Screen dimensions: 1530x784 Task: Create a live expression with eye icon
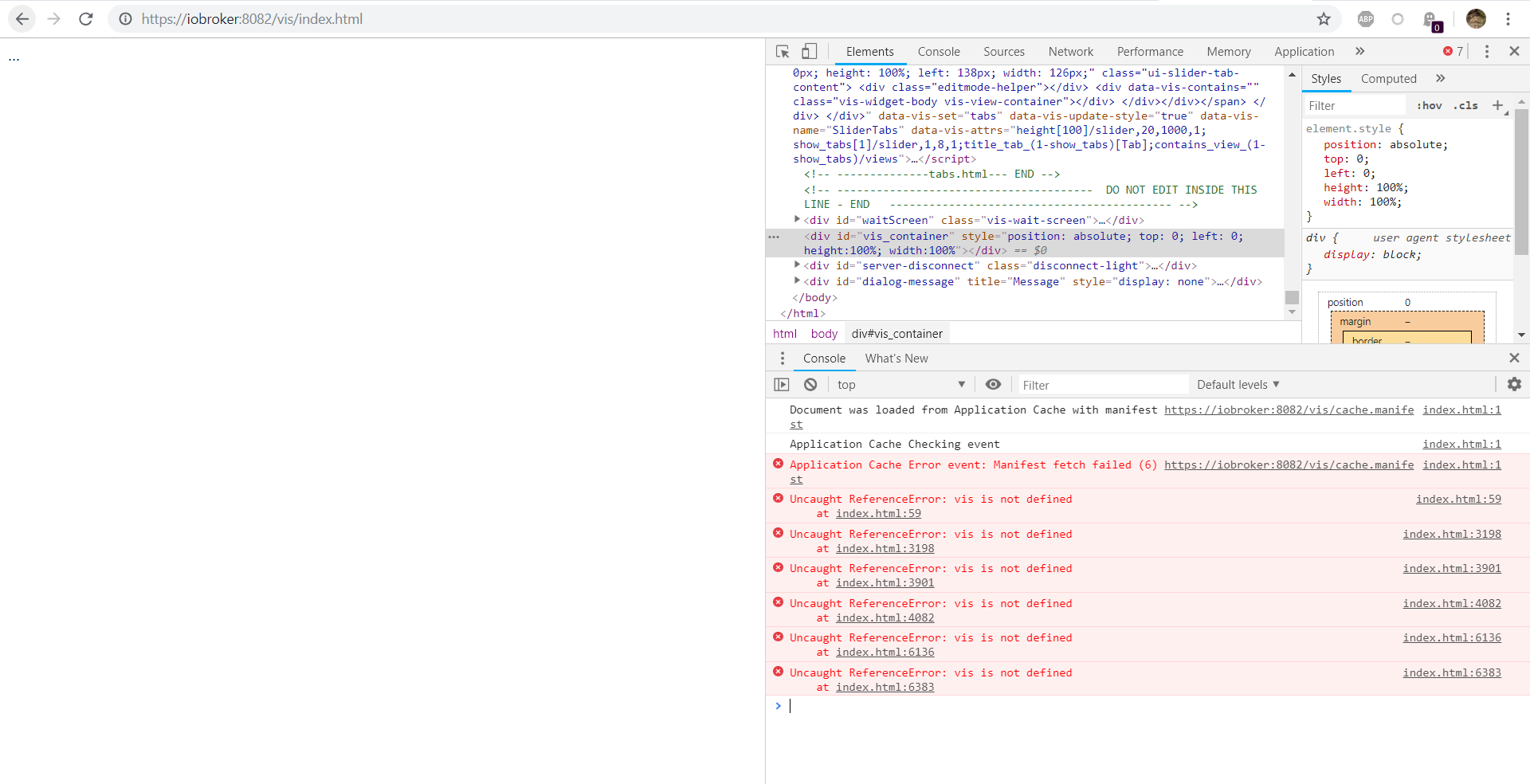pos(993,385)
